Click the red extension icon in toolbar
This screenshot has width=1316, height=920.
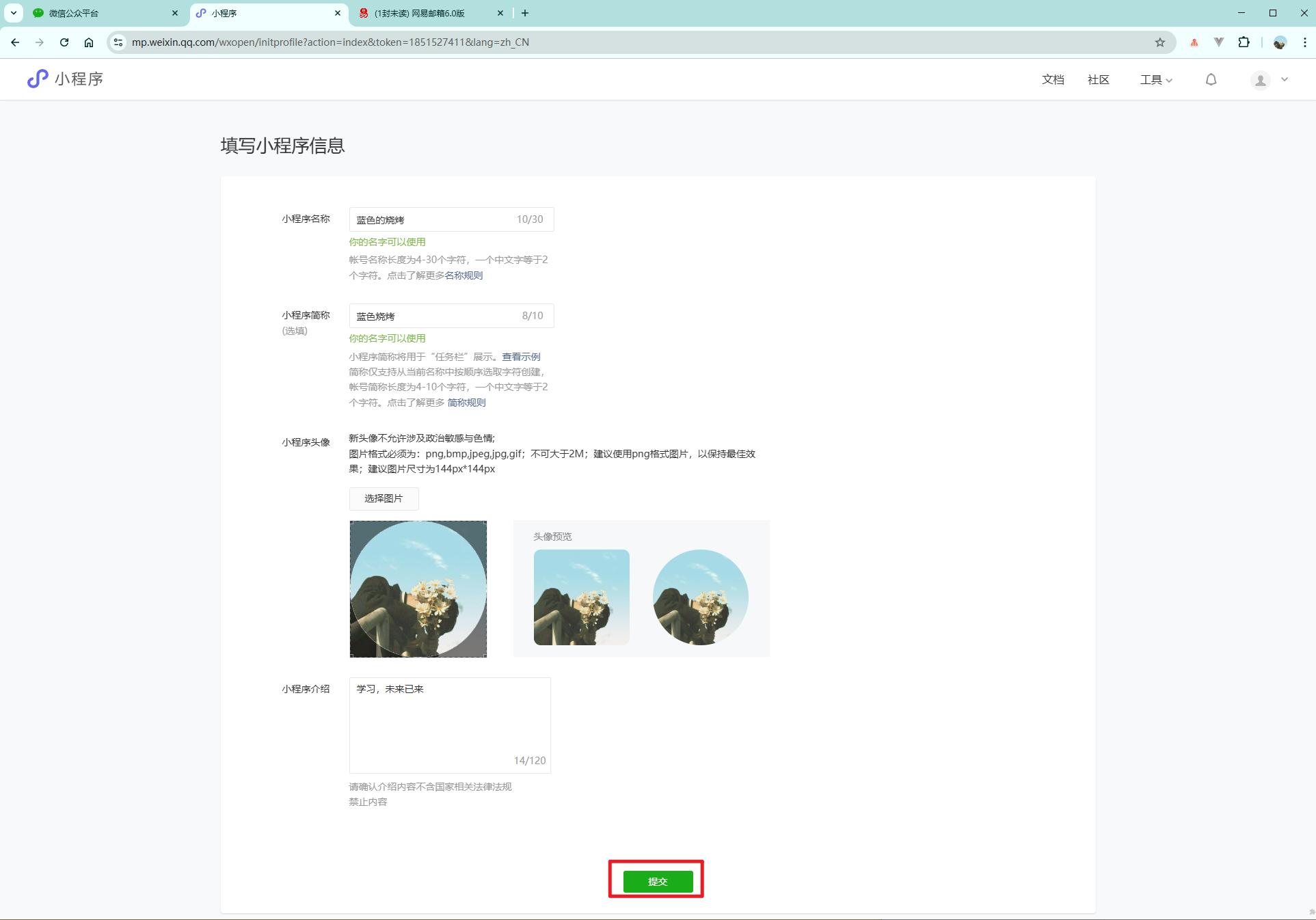point(1194,42)
